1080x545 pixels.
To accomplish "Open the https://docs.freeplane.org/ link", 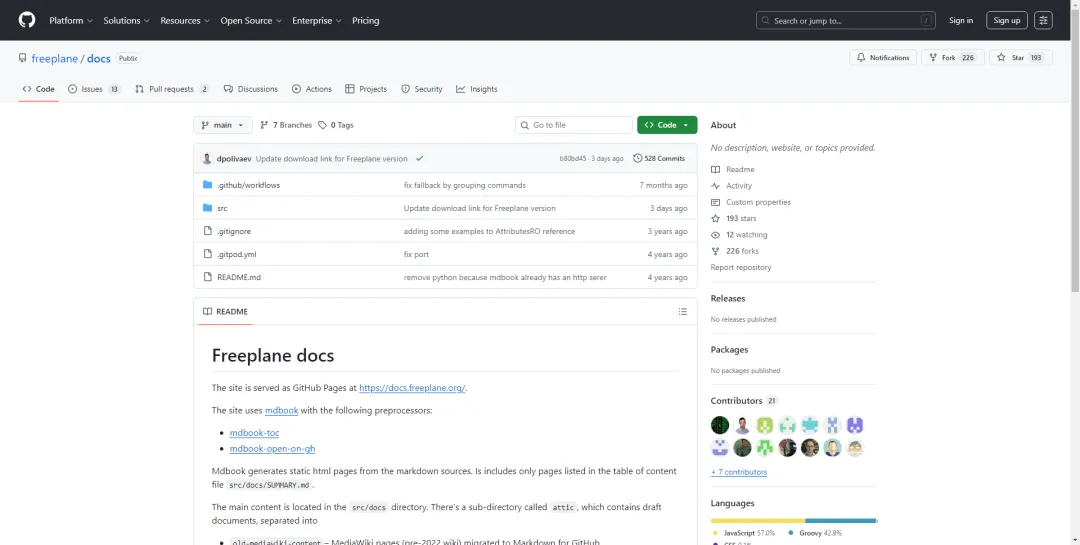I will 413,388.
